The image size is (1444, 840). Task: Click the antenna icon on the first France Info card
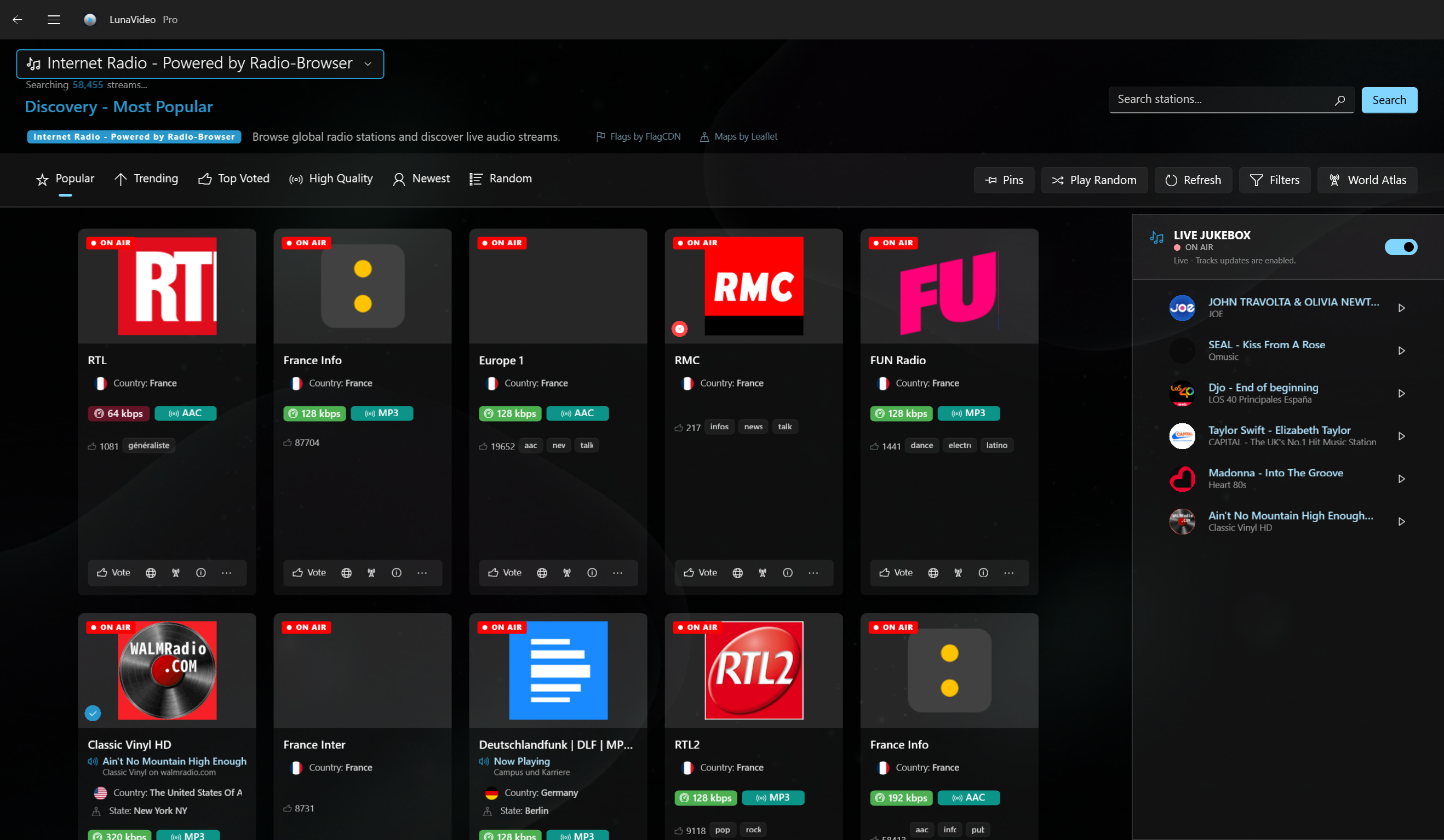point(371,572)
